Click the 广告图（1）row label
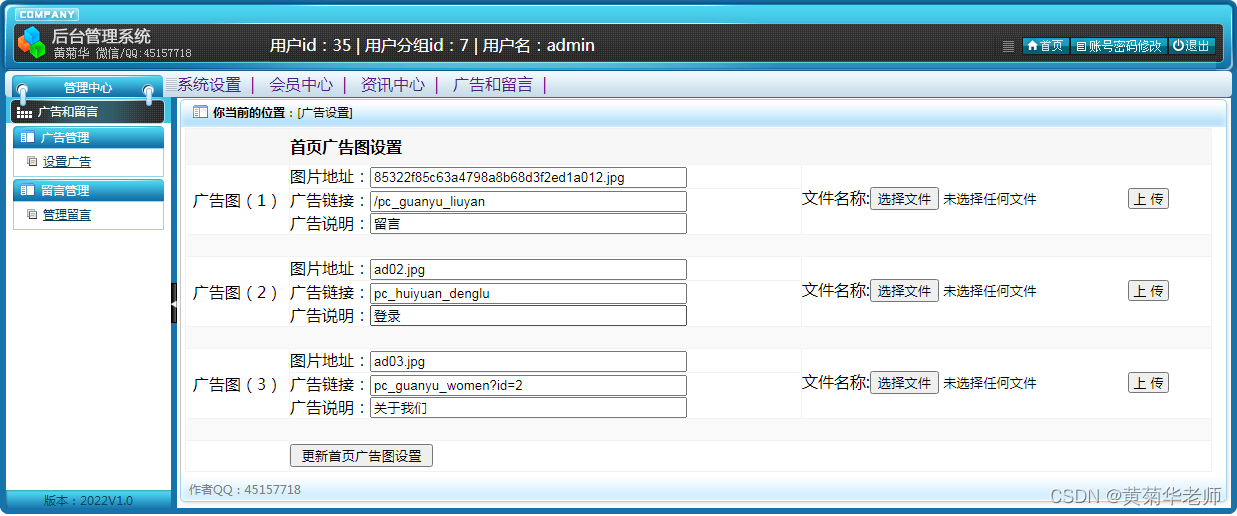Image resolution: width=1237 pixels, height=516 pixels. [x=235, y=200]
